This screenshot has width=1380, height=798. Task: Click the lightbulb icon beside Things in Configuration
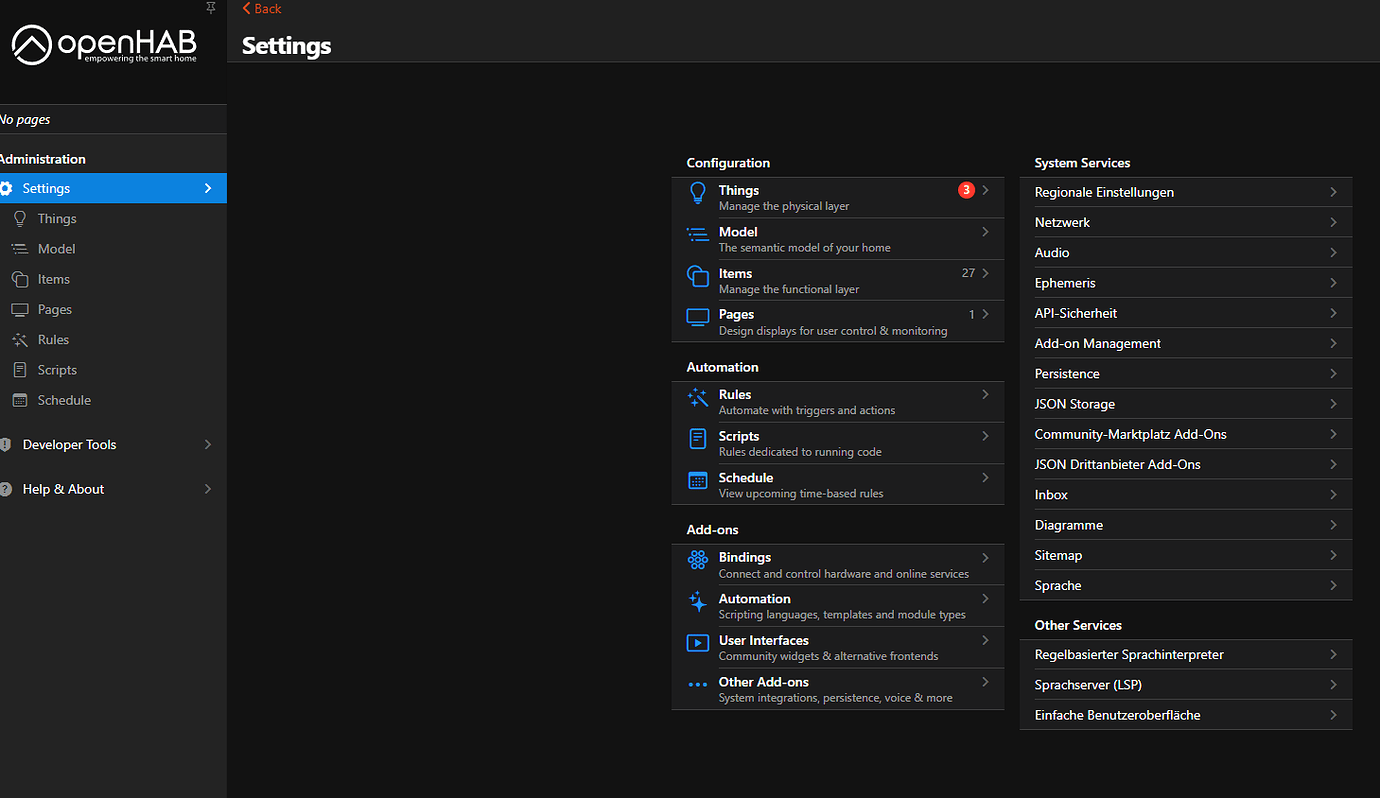[697, 194]
